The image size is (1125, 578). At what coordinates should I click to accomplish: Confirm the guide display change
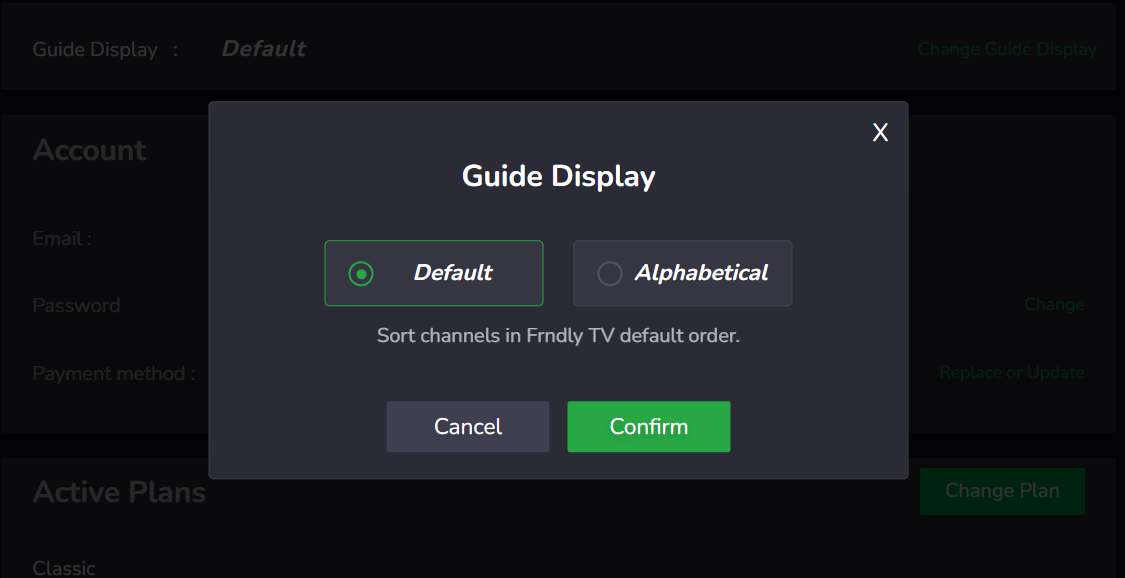[x=648, y=426]
